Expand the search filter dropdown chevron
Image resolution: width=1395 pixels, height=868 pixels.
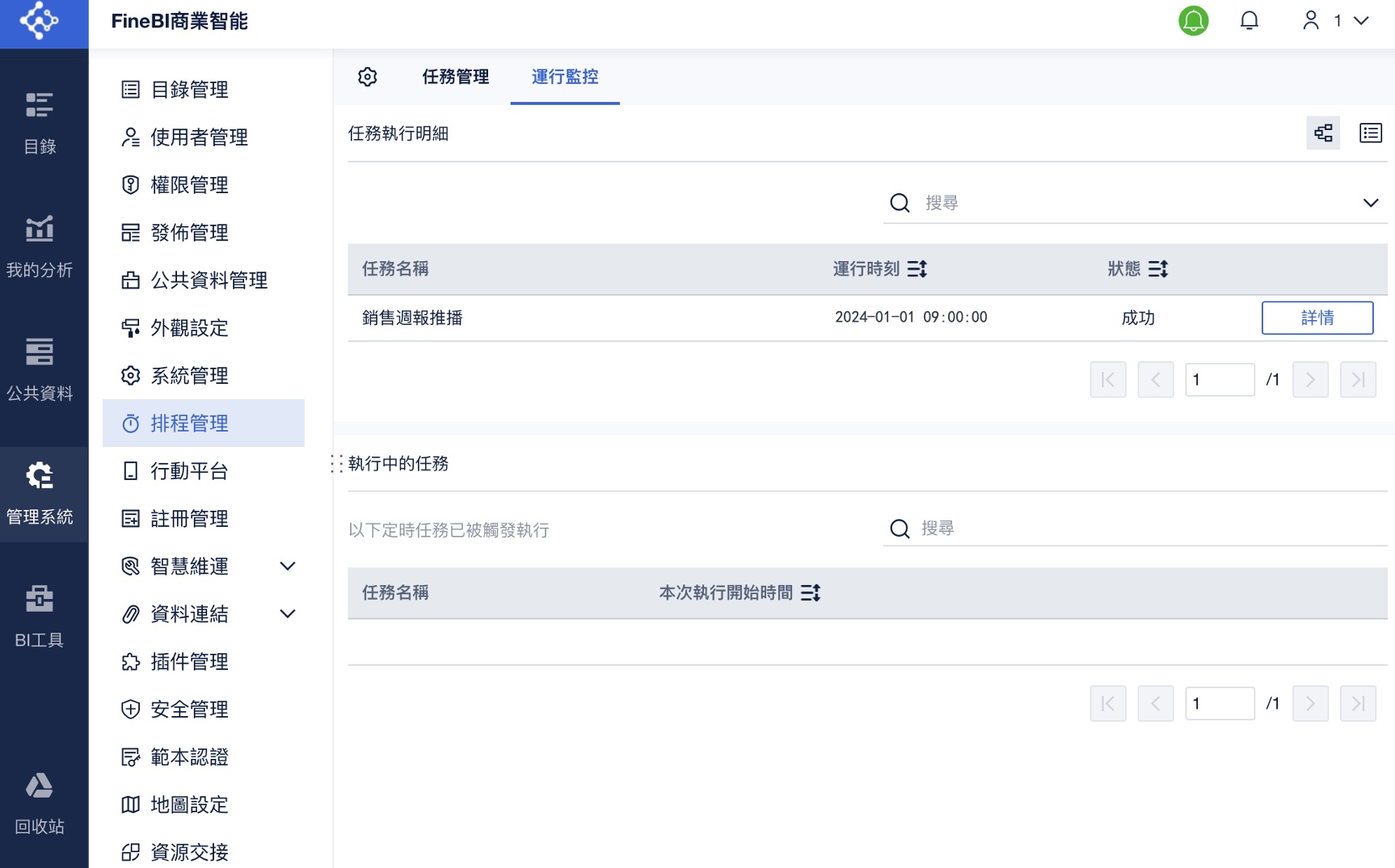pyautogui.click(x=1370, y=203)
